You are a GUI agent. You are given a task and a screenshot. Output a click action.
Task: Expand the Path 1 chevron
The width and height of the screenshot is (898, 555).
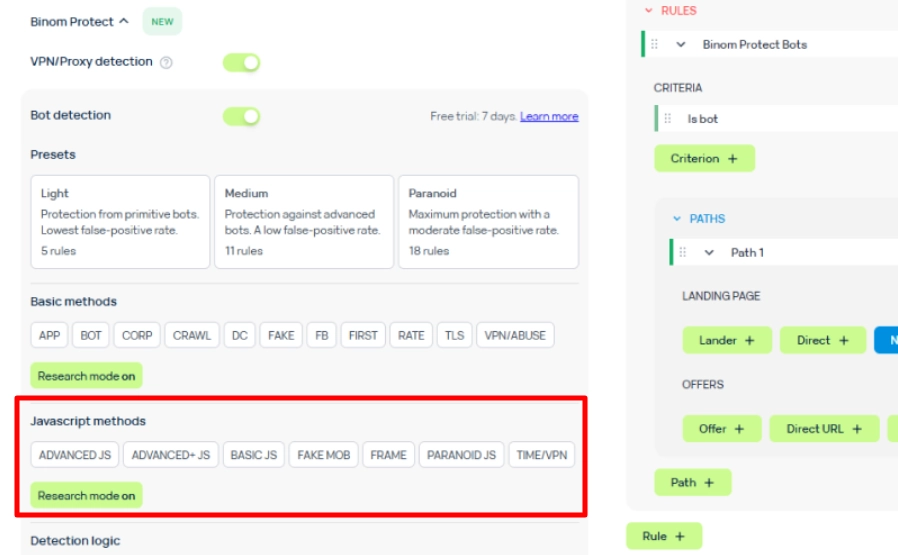[709, 253]
